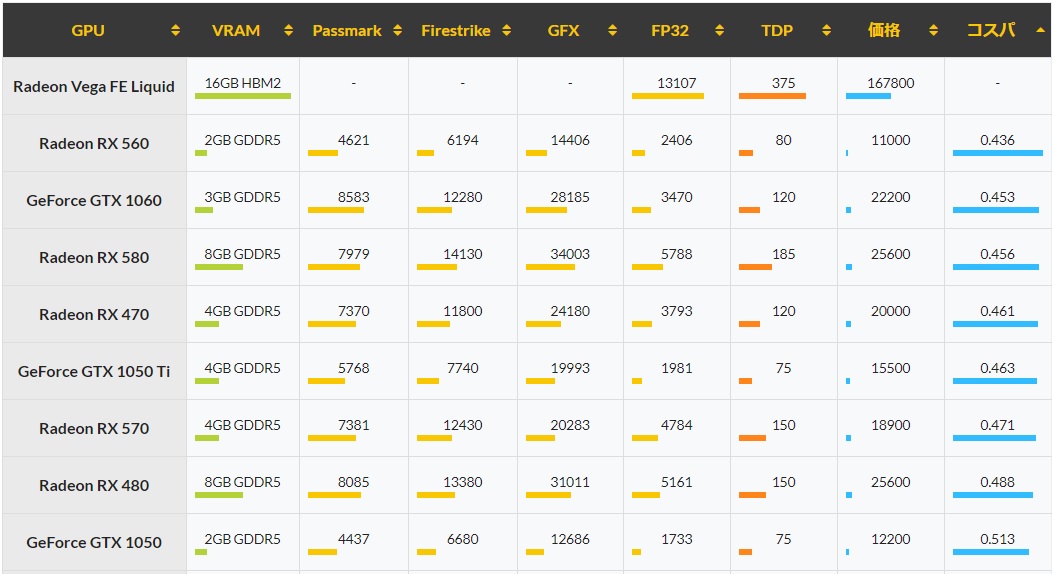This screenshot has width=1054, height=574.
Task: Select the GeForce GTX 1060 row name
Action: 94,200
